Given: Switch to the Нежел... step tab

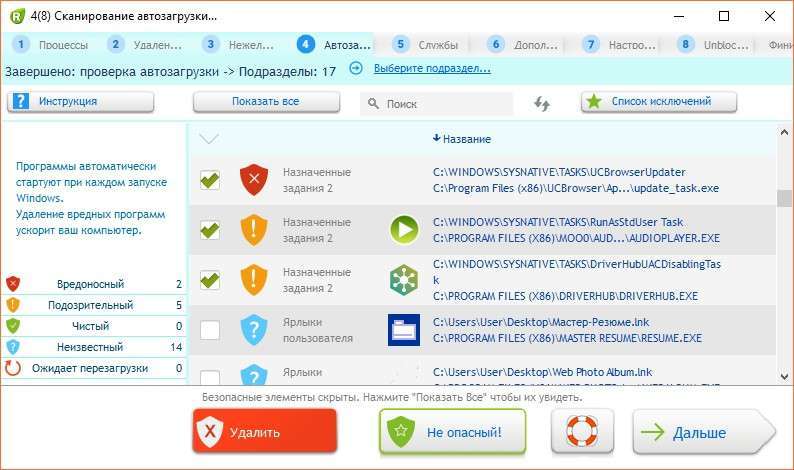Looking at the screenshot, I should click(239, 45).
